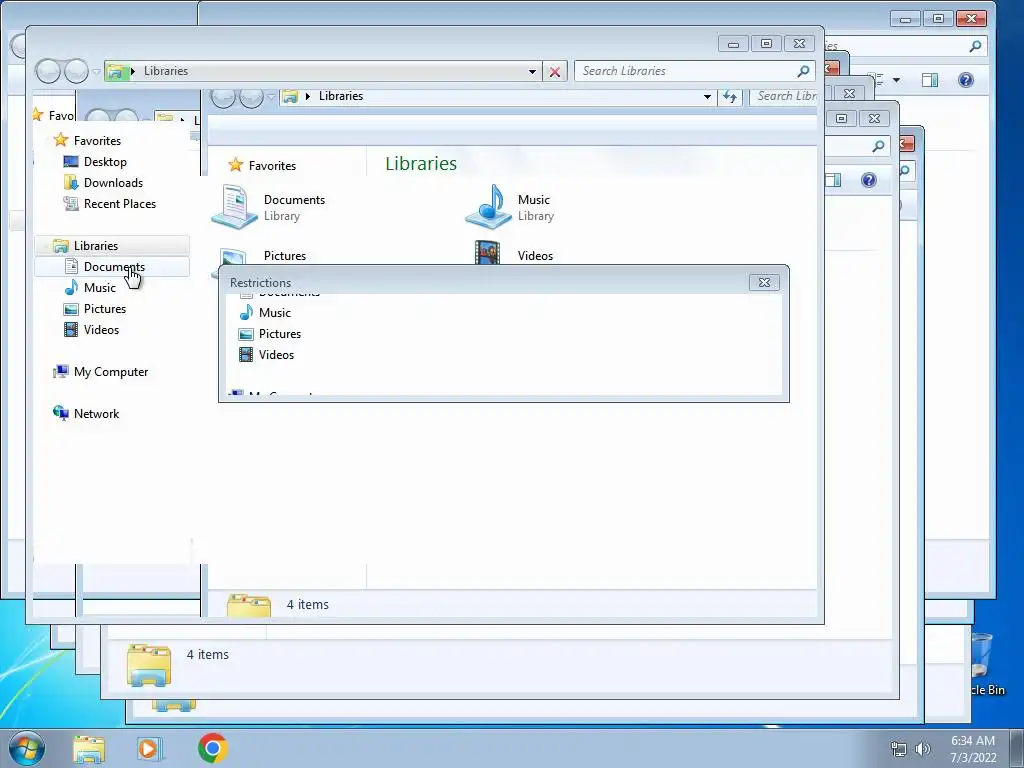Click the Desktop icon in navigation pane
1024x768 pixels.
pos(71,161)
